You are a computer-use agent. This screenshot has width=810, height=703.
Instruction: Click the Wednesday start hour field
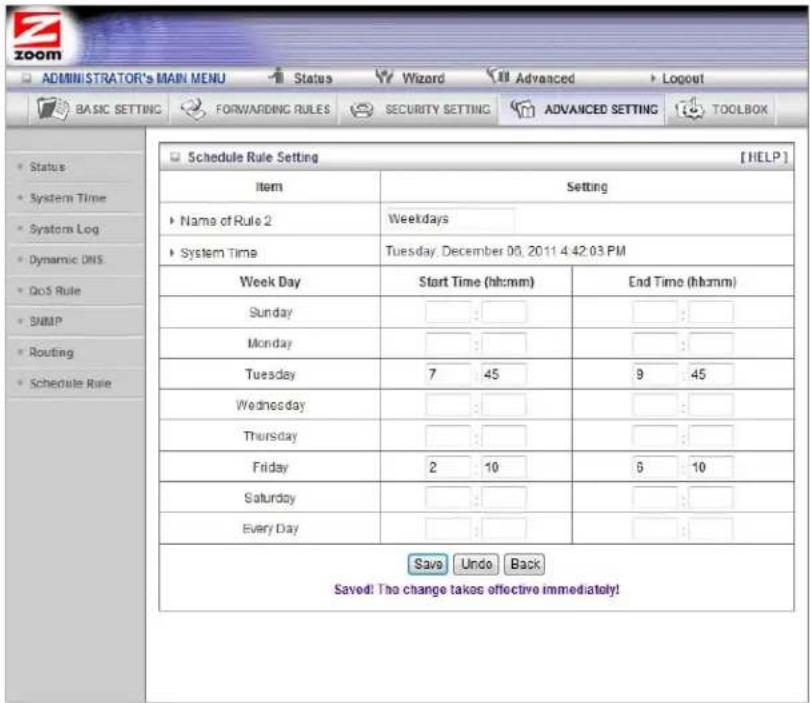pyautogui.click(x=448, y=405)
